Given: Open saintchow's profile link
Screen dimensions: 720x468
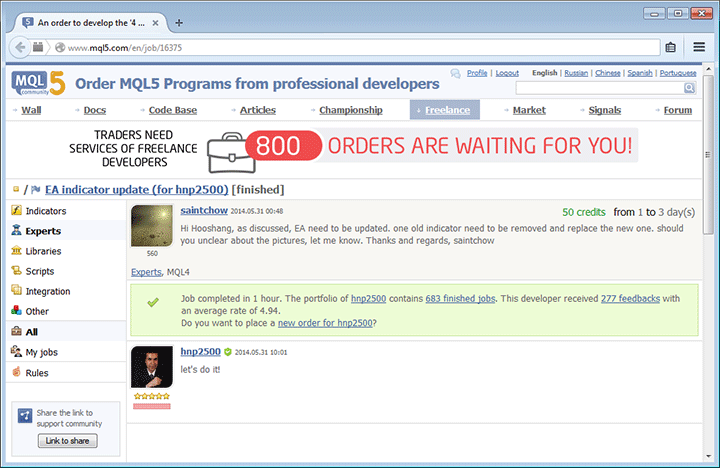Looking at the screenshot, I should coord(204,210).
